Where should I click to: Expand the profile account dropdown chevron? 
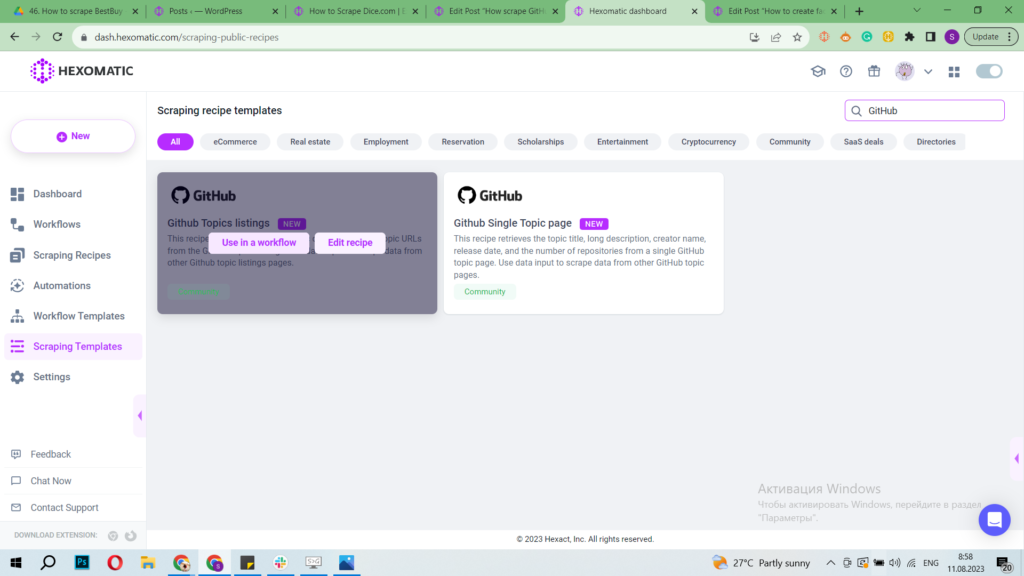pyautogui.click(x=928, y=71)
